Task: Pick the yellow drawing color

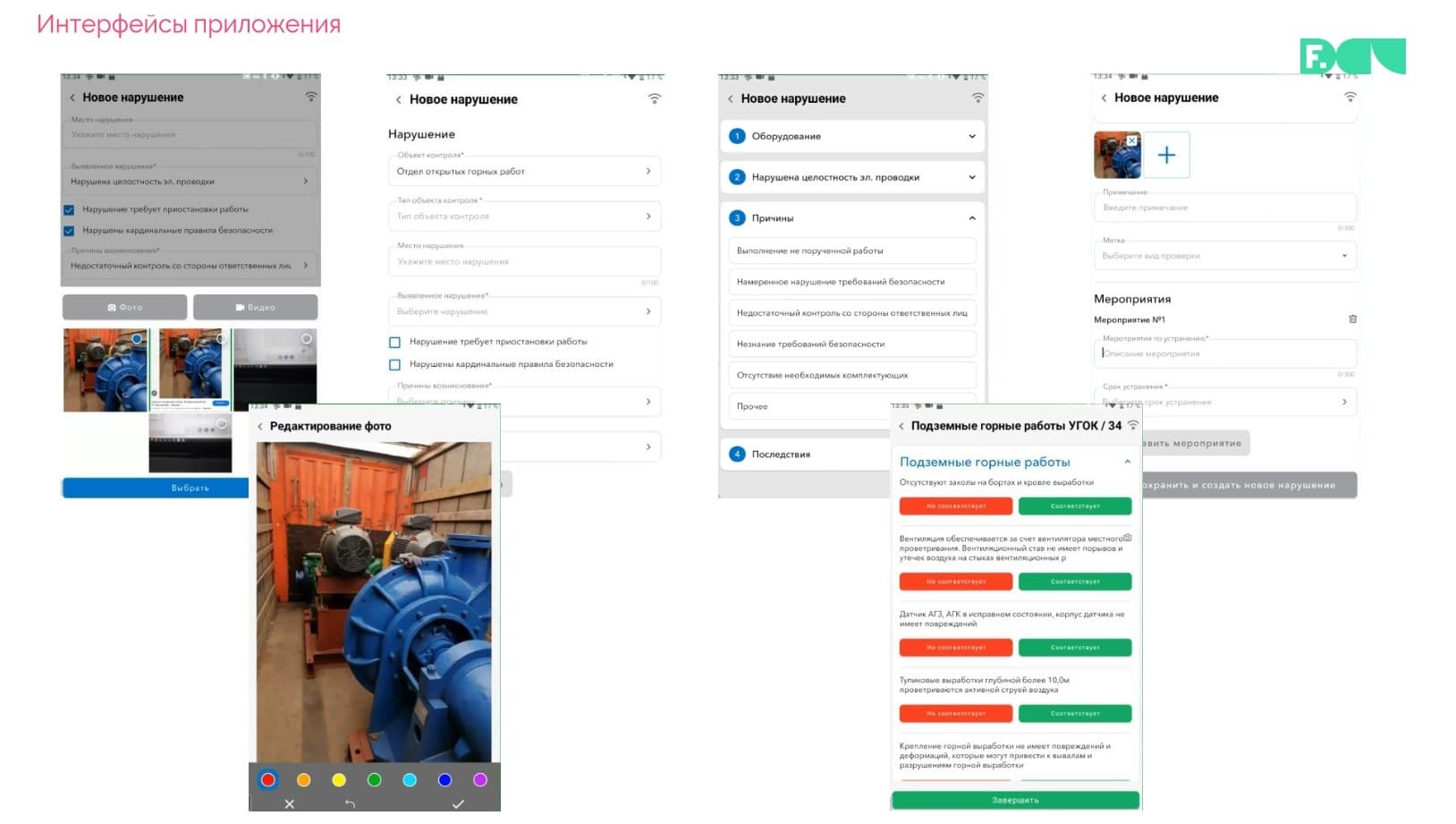Action: (339, 780)
